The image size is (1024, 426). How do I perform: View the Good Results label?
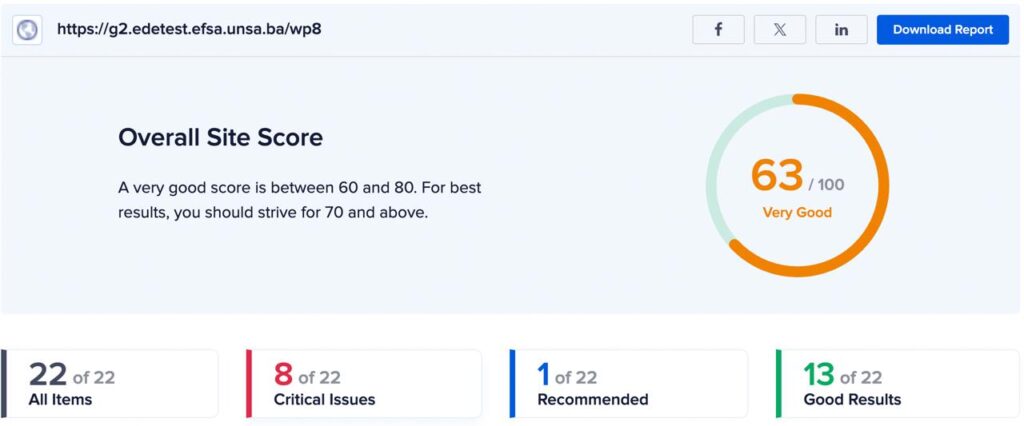tap(852, 399)
